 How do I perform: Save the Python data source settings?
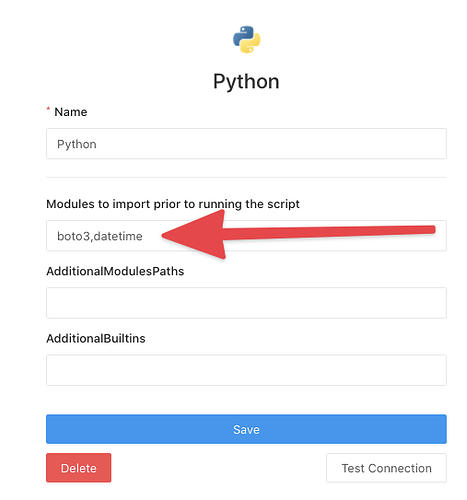point(246,429)
